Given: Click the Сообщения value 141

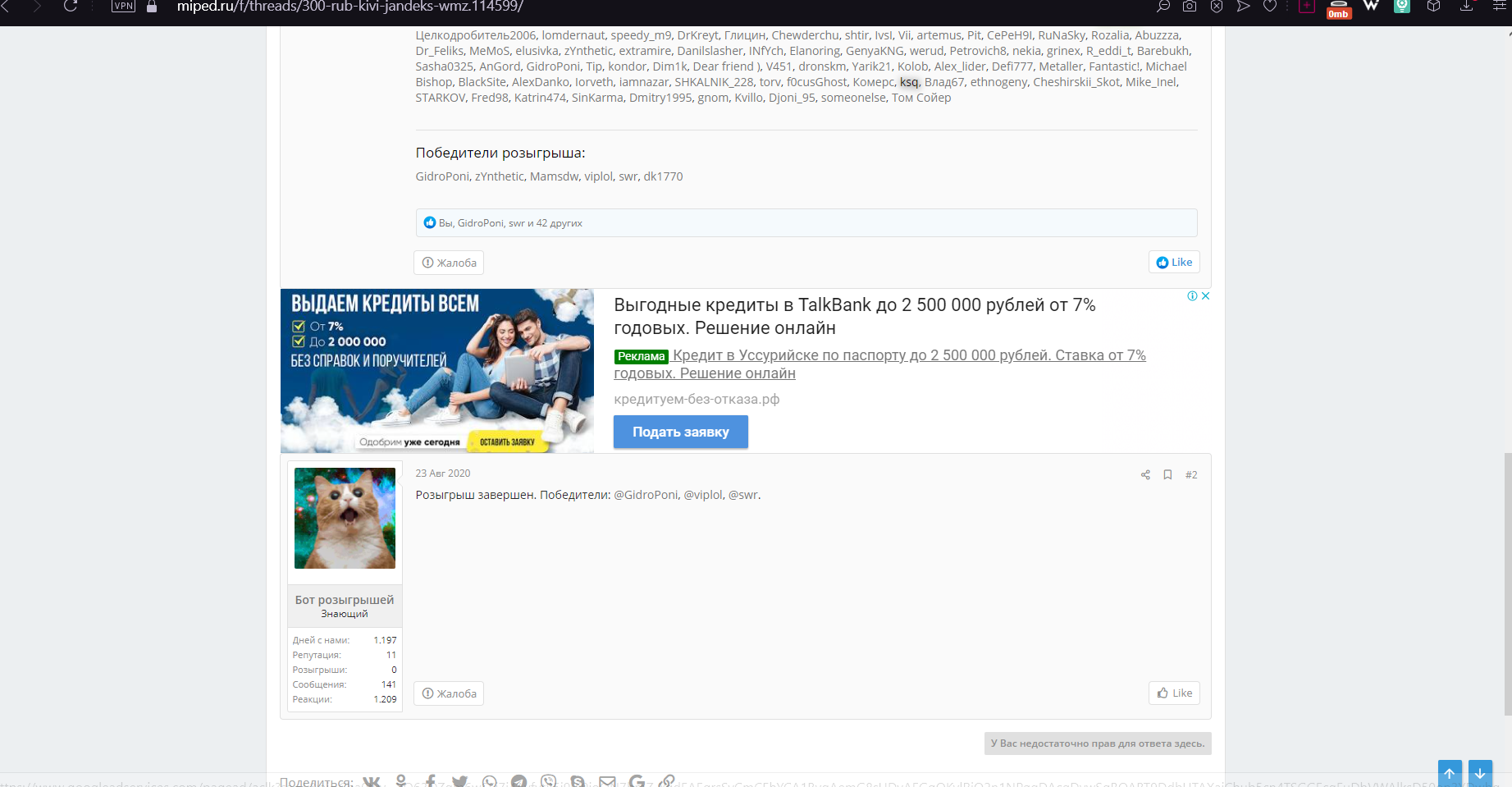Looking at the screenshot, I should point(389,684).
